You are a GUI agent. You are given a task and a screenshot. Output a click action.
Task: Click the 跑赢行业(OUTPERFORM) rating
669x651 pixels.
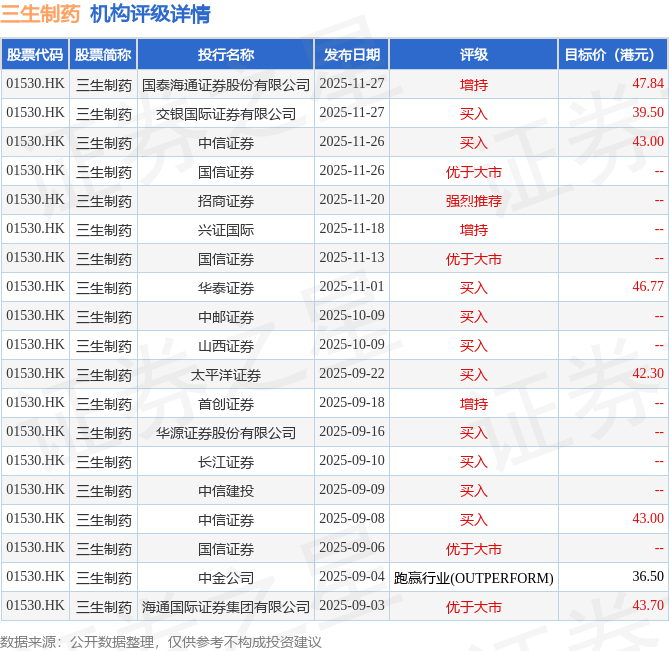point(474,578)
